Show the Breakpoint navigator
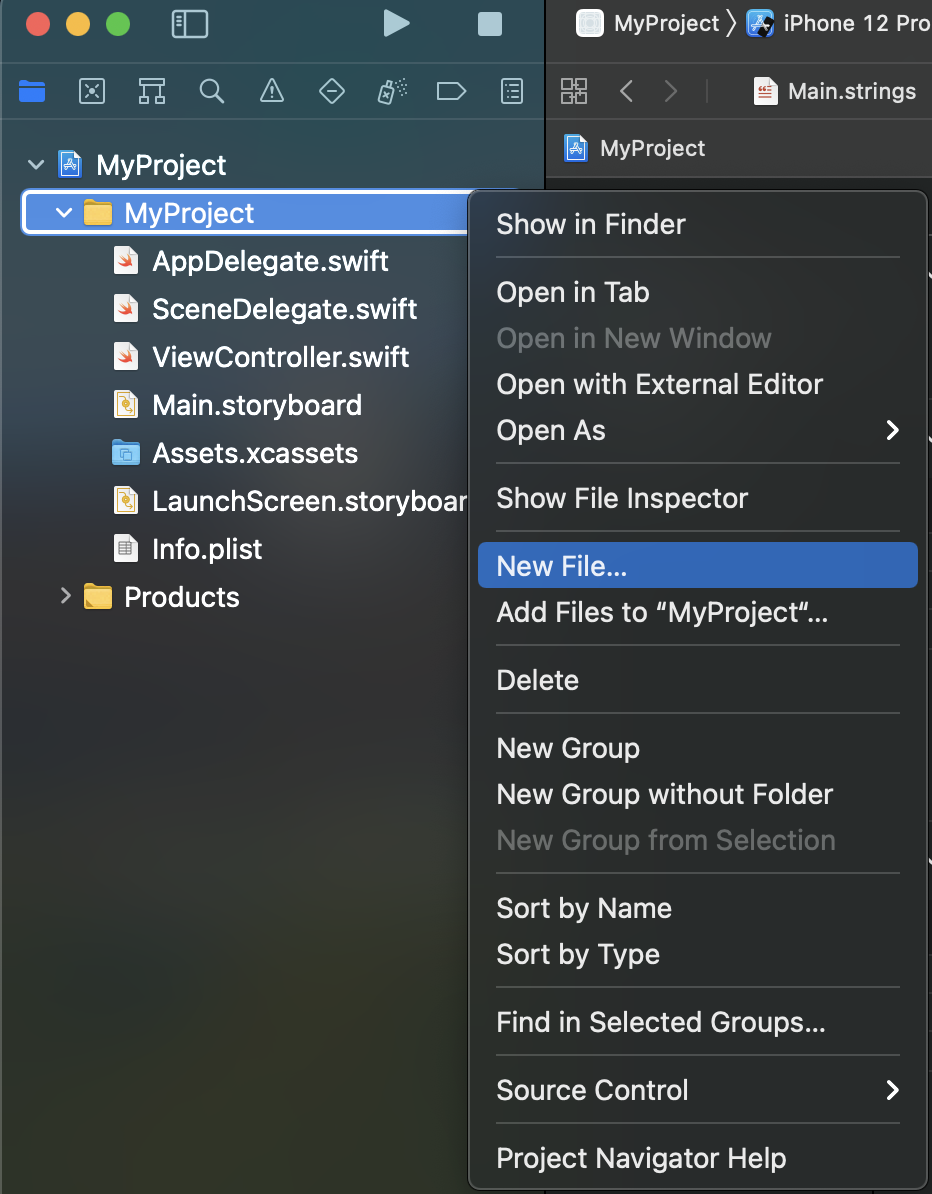Screen dimensions: 932x1194 [452, 92]
